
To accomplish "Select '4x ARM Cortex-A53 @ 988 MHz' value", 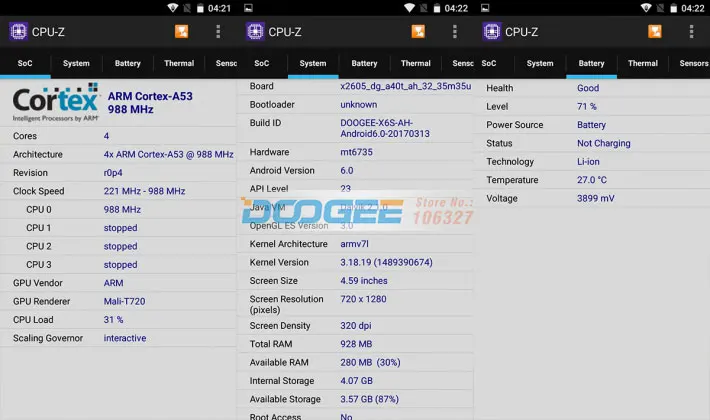I will 168,154.
